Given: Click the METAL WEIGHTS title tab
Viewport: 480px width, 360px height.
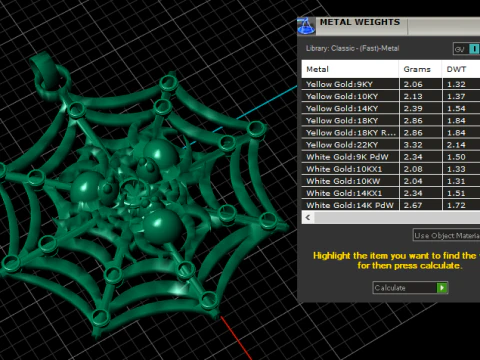Looking at the screenshot, I should click(361, 26).
